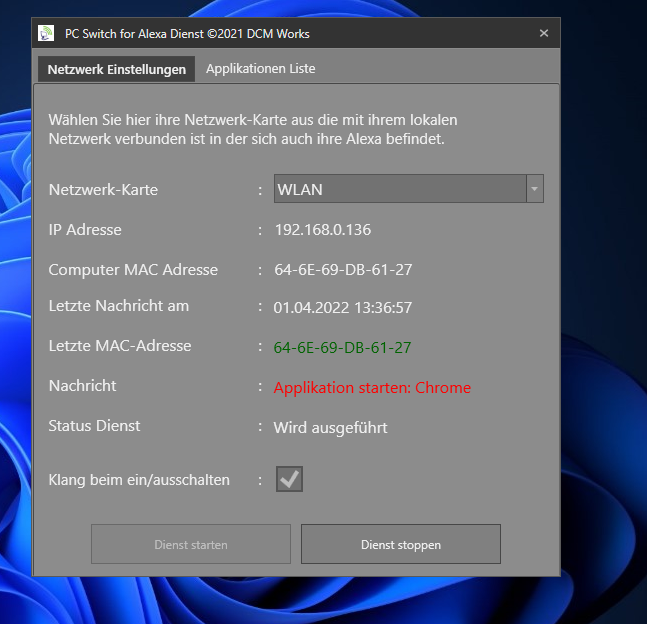The width and height of the screenshot is (647, 624).
Task: Close the PC Switch for Alexa window
Action: coord(544,33)
